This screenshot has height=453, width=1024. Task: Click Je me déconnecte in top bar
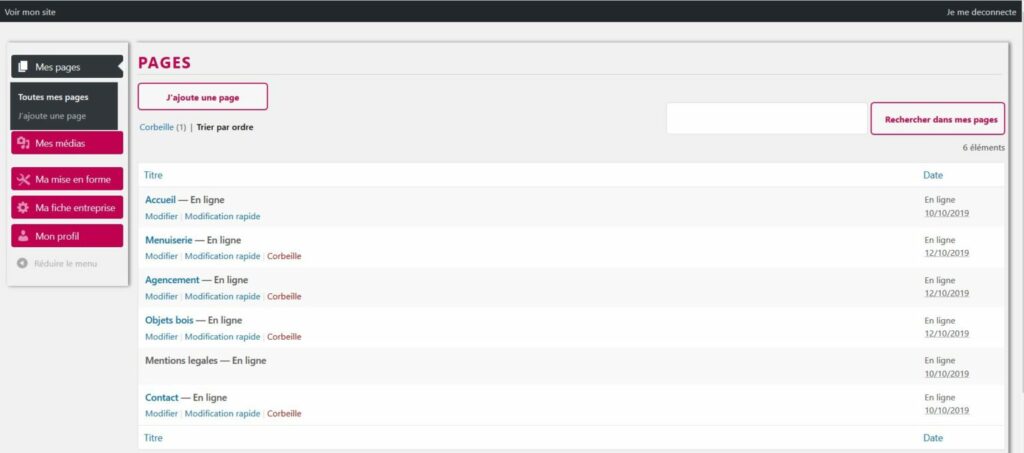[x=980, y=12]
